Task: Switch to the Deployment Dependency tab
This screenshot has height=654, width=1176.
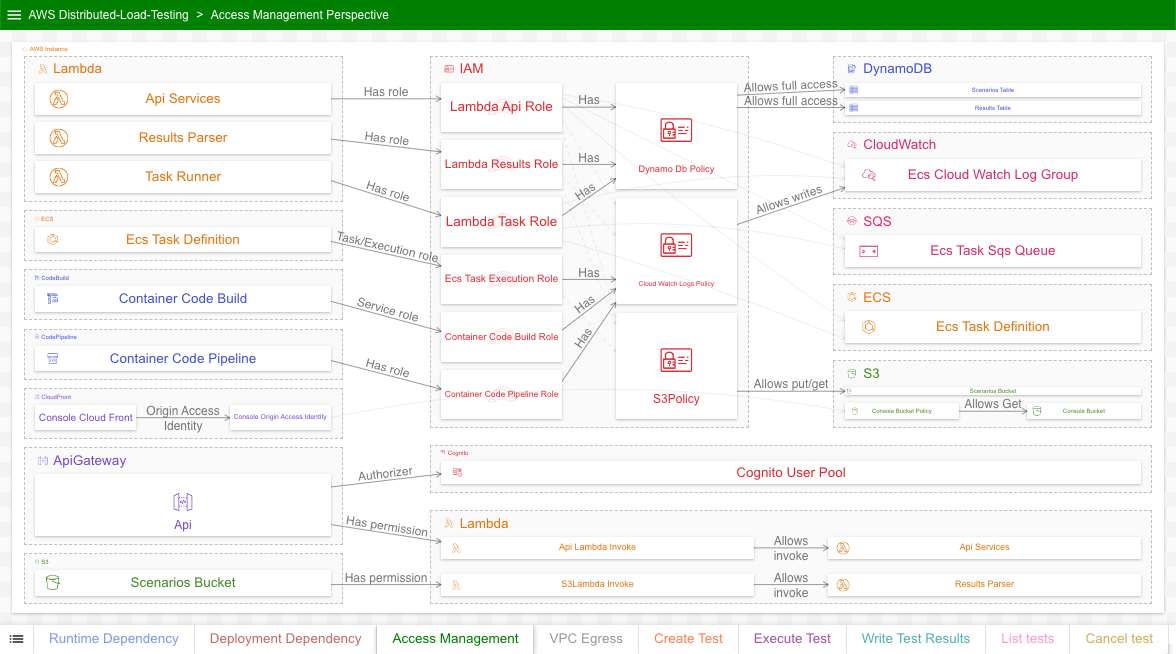Action: click(x=286, y=639)
